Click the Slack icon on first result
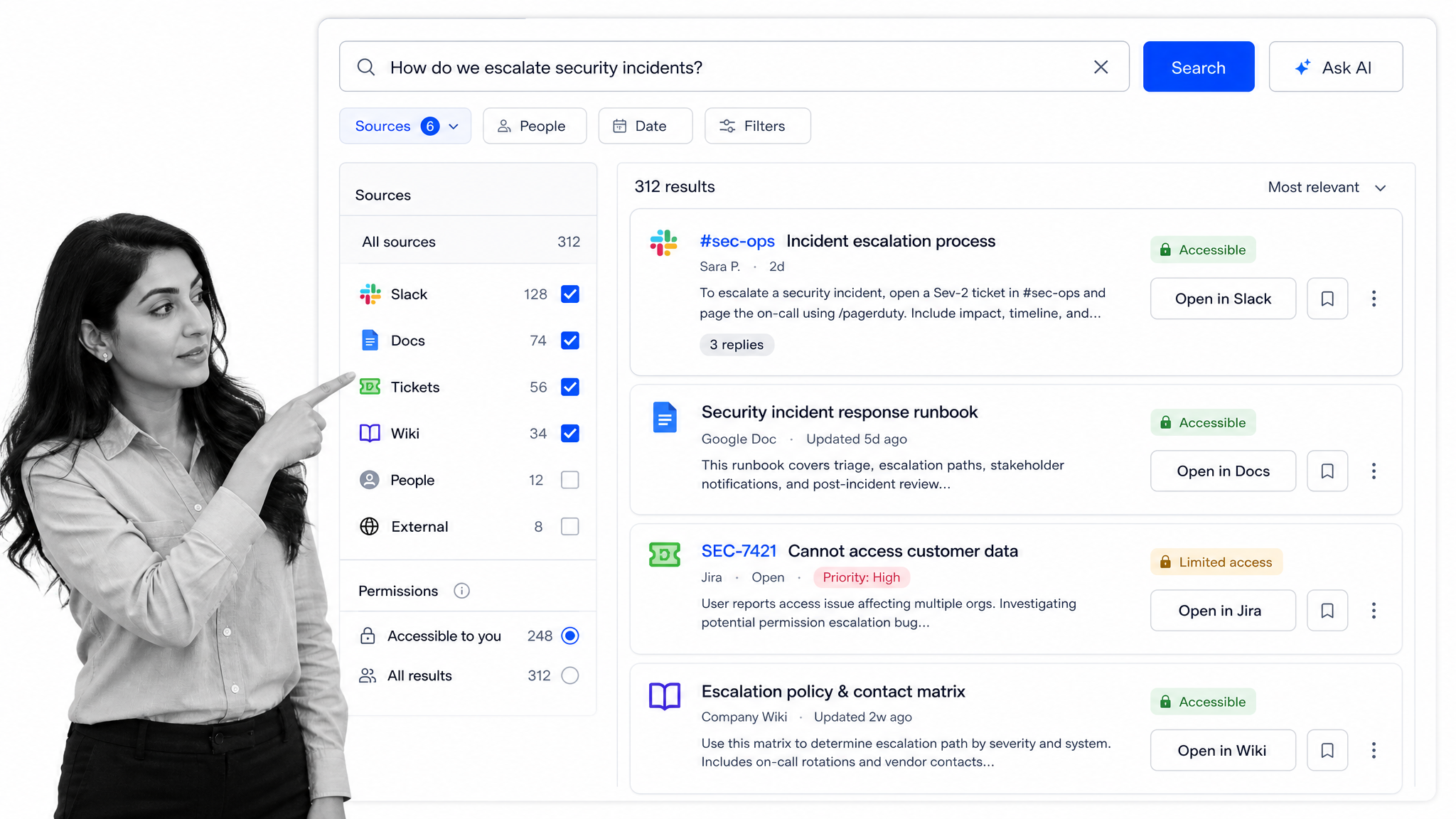This screenshot has width=1456, height=819. [664, 243]
